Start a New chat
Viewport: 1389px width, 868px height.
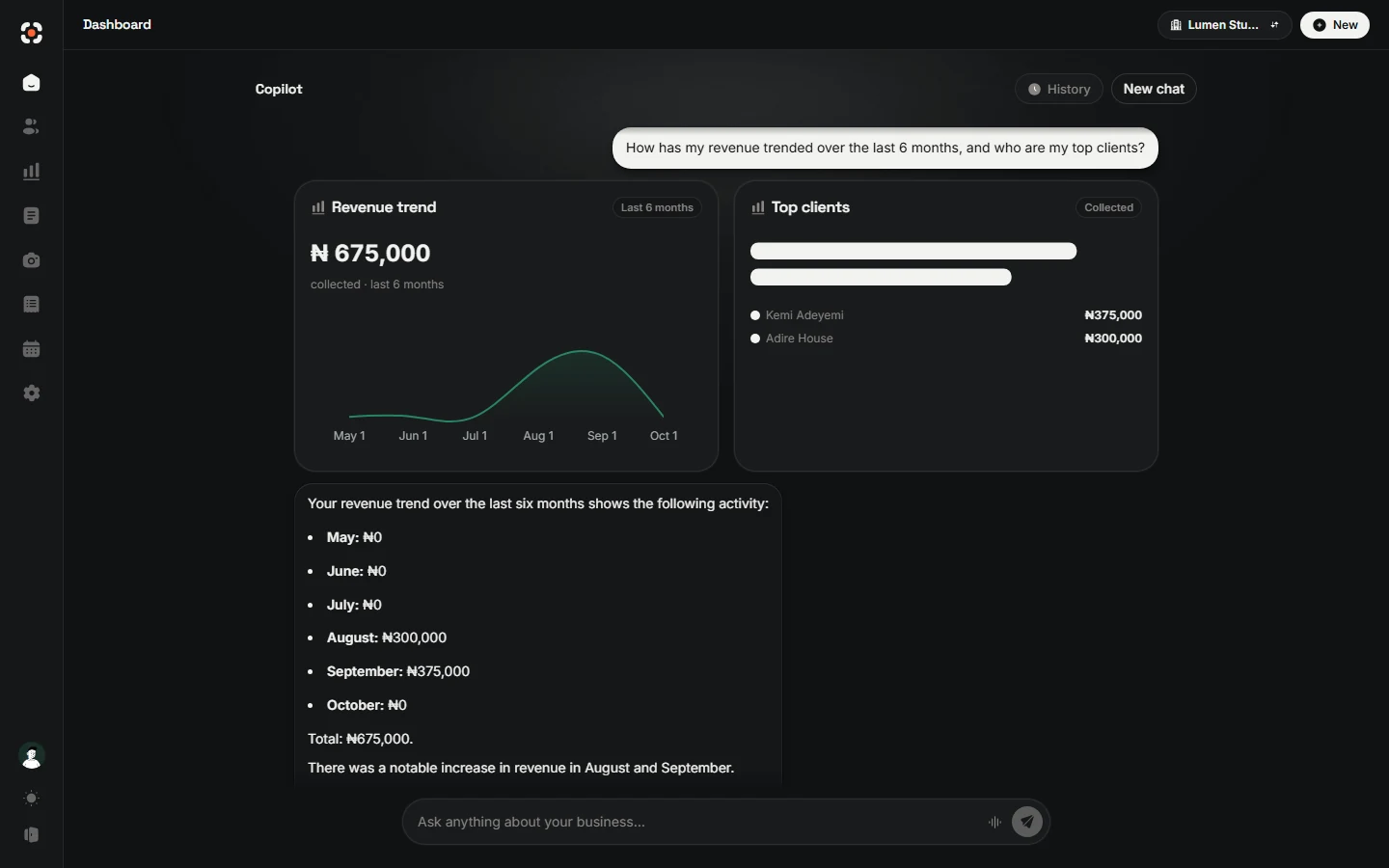[x=1154, y=89]
